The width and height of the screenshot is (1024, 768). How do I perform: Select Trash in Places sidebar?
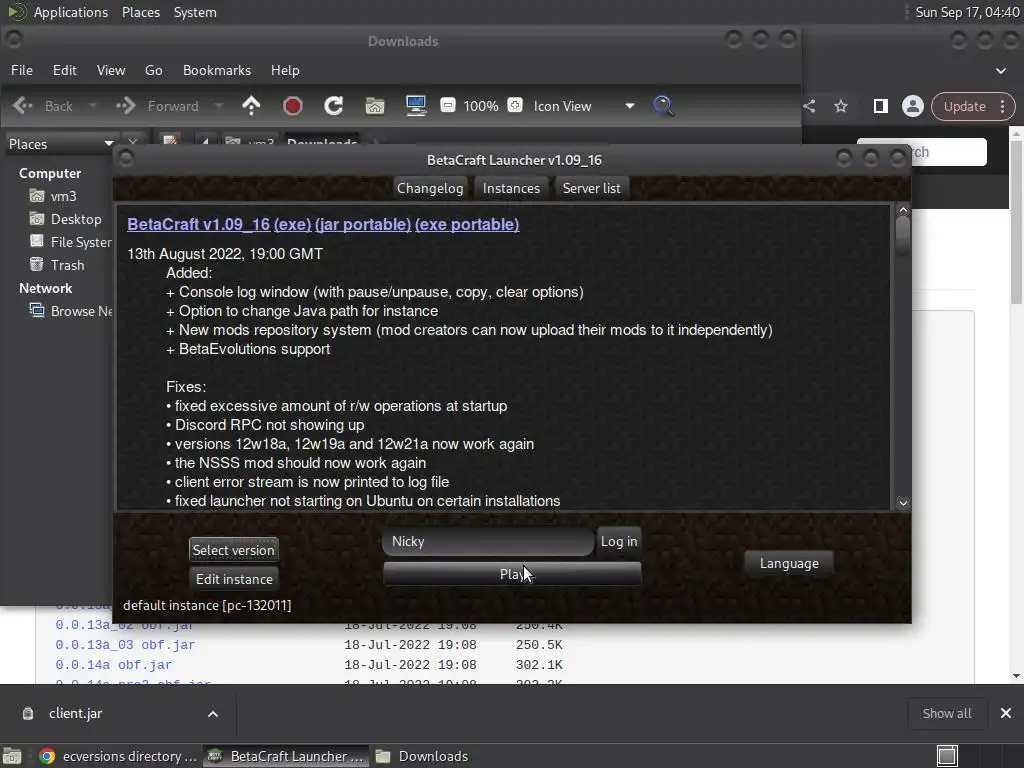[67, 265]
